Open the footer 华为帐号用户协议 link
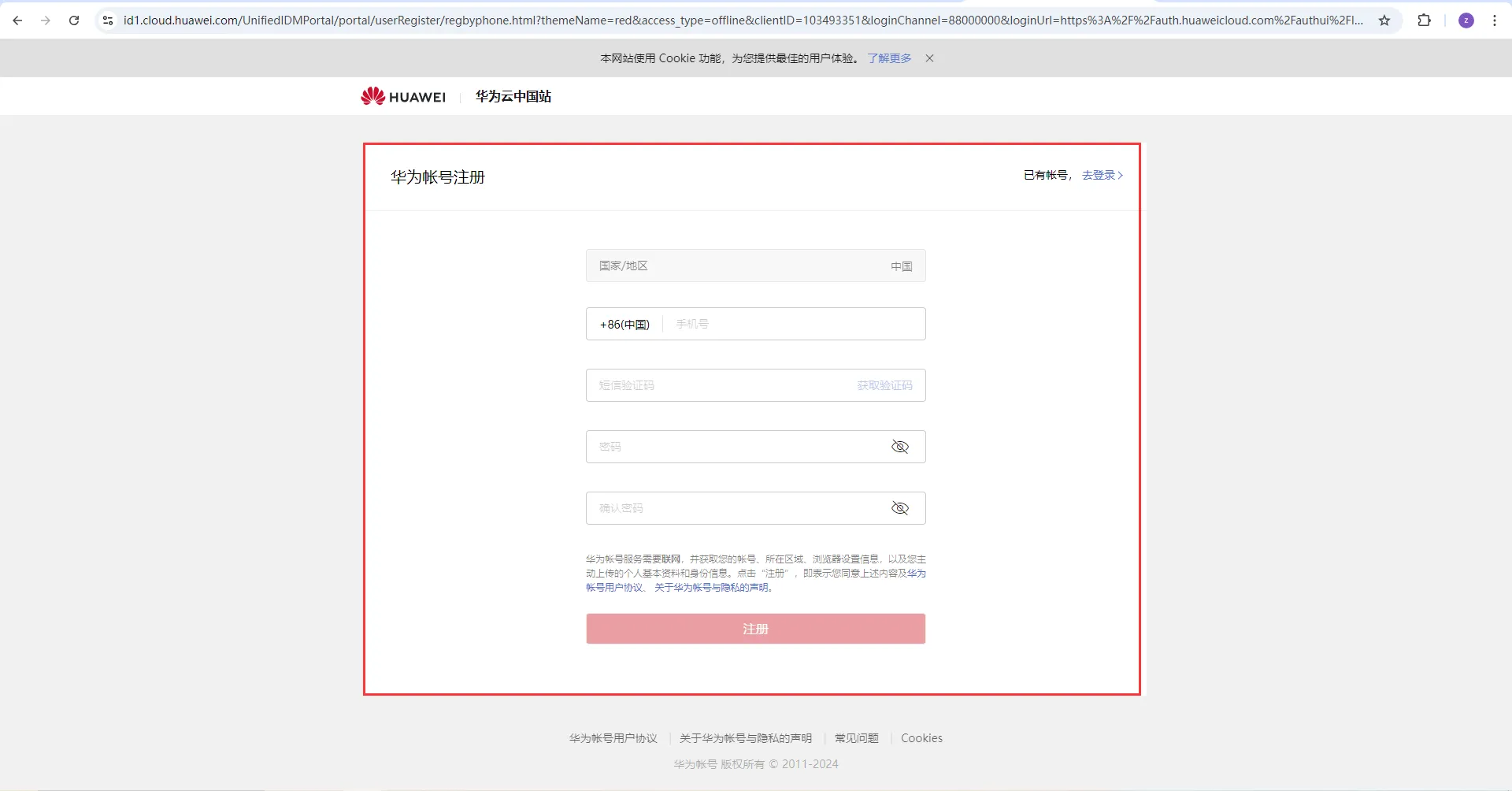 pyautogui.click(x=613, y=738)
